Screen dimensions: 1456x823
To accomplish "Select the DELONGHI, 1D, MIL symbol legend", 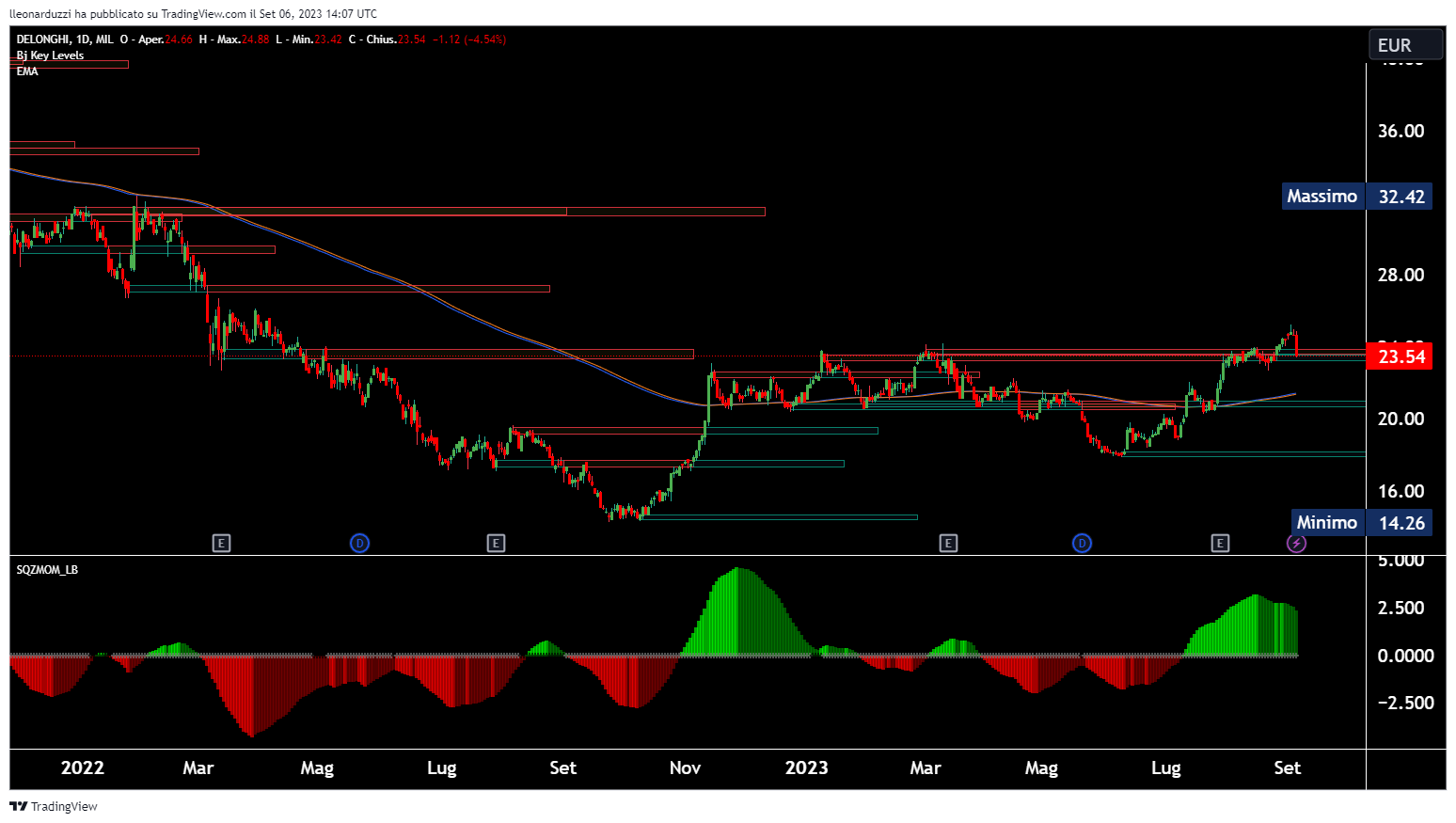I will click(65, 40).
